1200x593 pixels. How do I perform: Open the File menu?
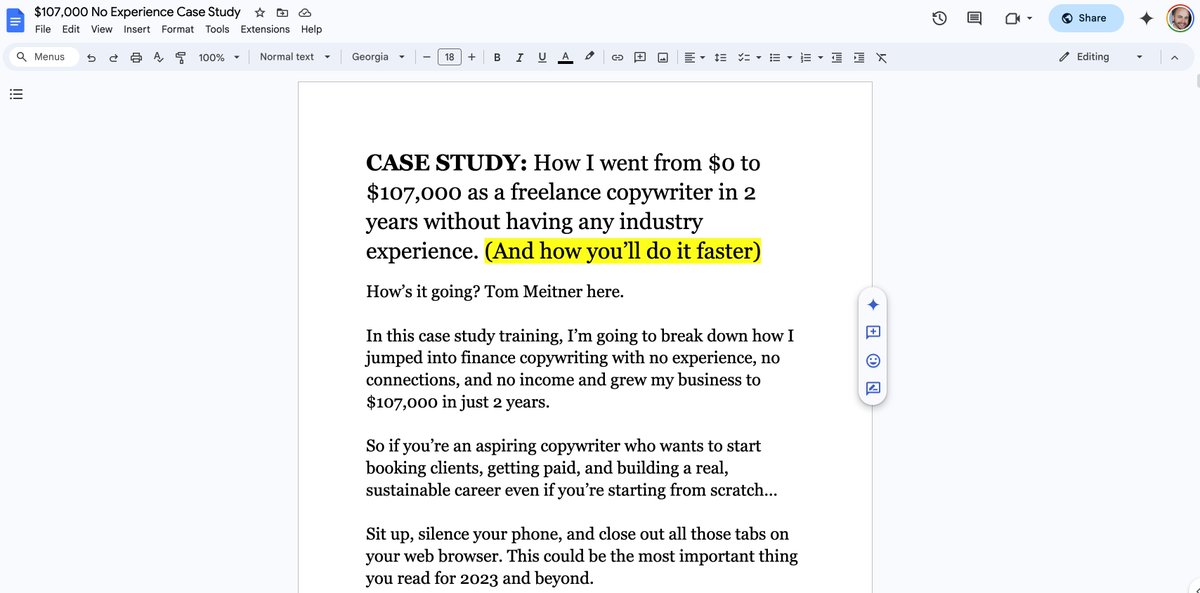pyautogui.click(x=43, y=29)
